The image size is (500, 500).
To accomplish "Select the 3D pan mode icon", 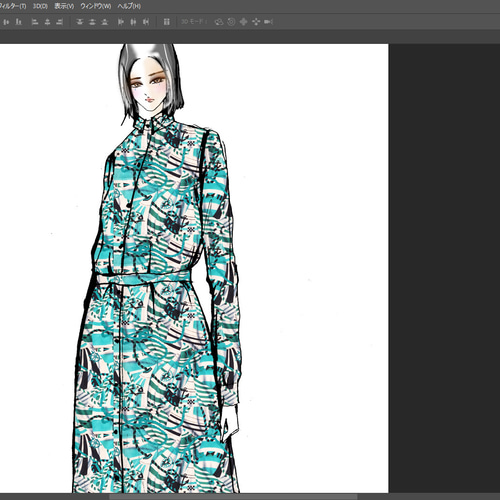I will point(243,22).
